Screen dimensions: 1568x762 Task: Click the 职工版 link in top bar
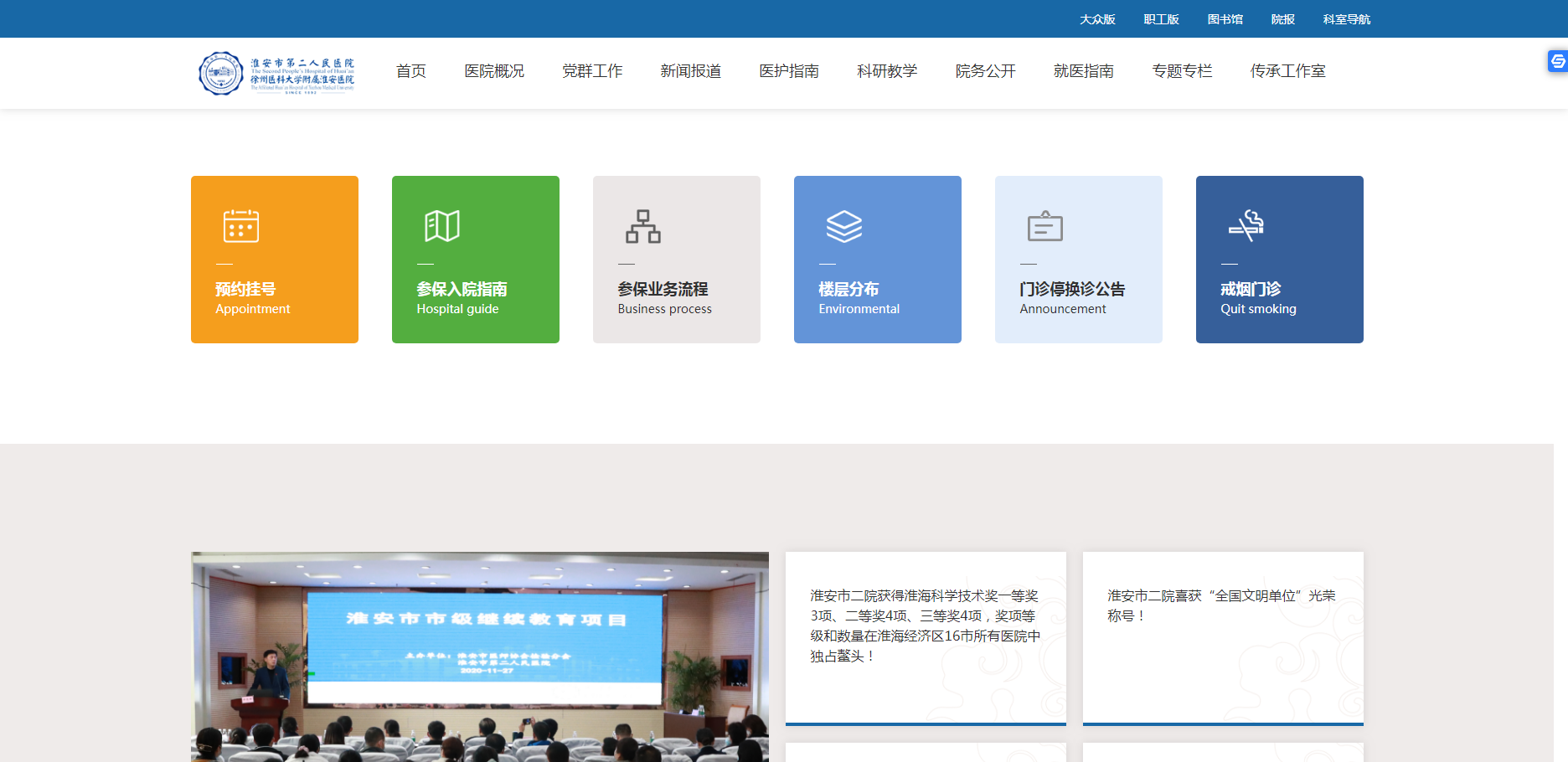tap(1161, 19)
